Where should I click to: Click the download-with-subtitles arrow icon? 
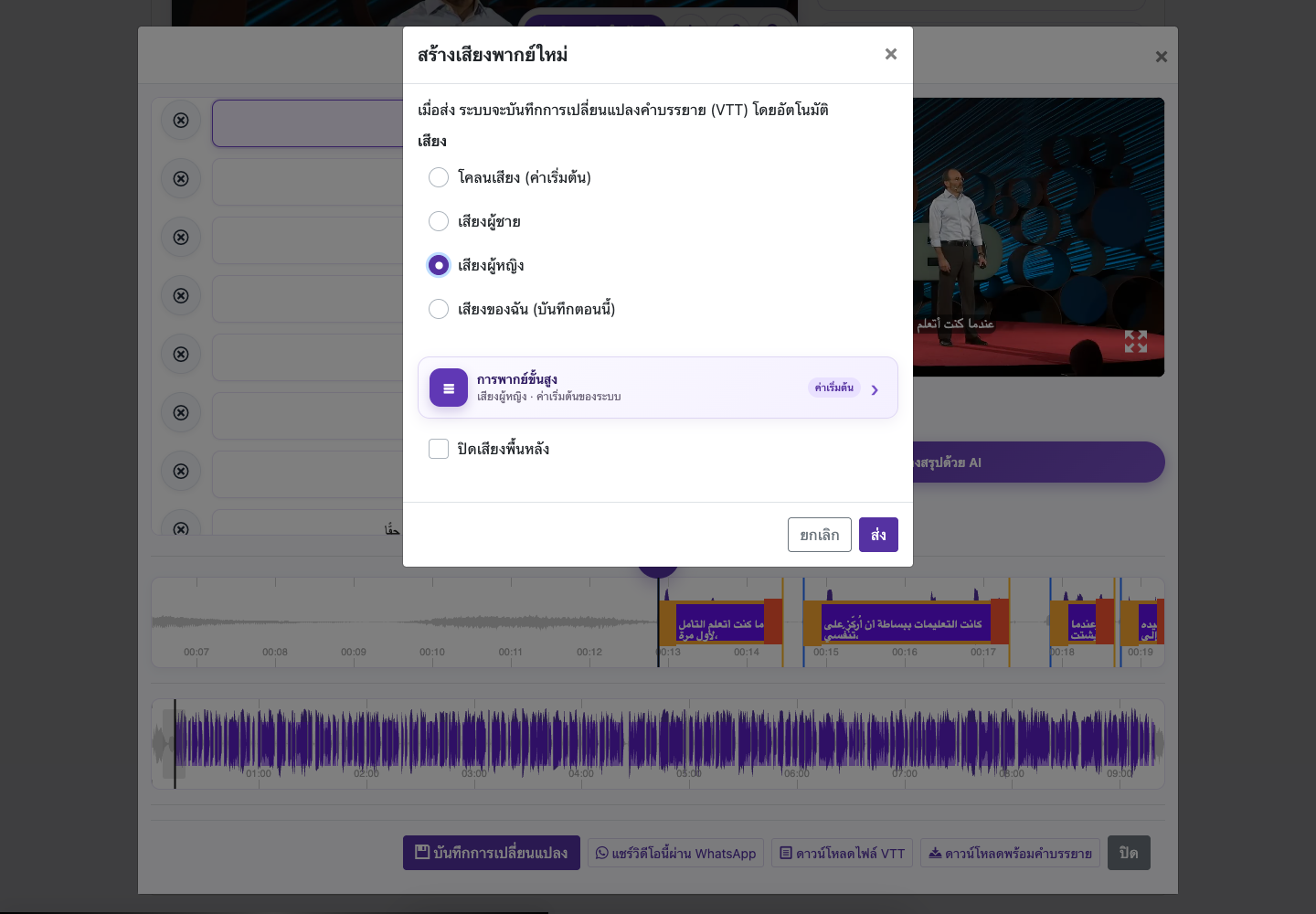935,853
